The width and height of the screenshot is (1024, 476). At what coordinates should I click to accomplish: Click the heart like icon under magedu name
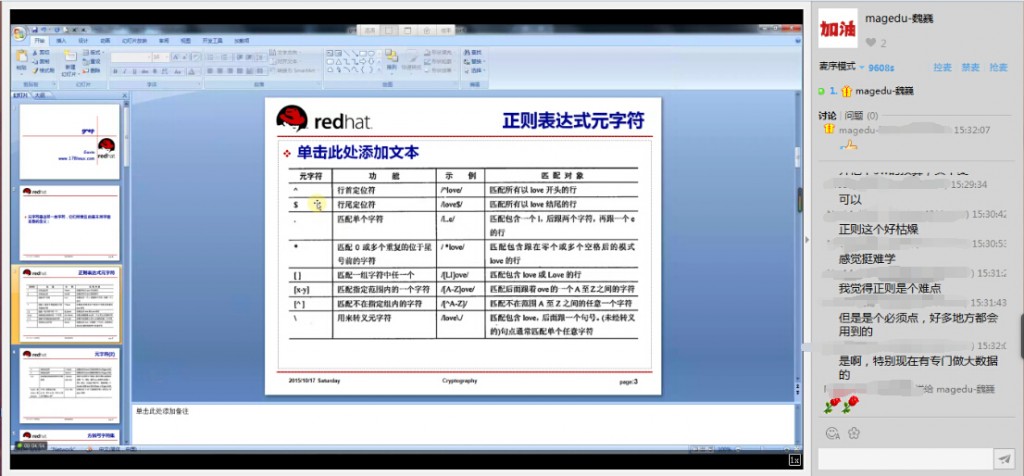[x=871, y=42]
